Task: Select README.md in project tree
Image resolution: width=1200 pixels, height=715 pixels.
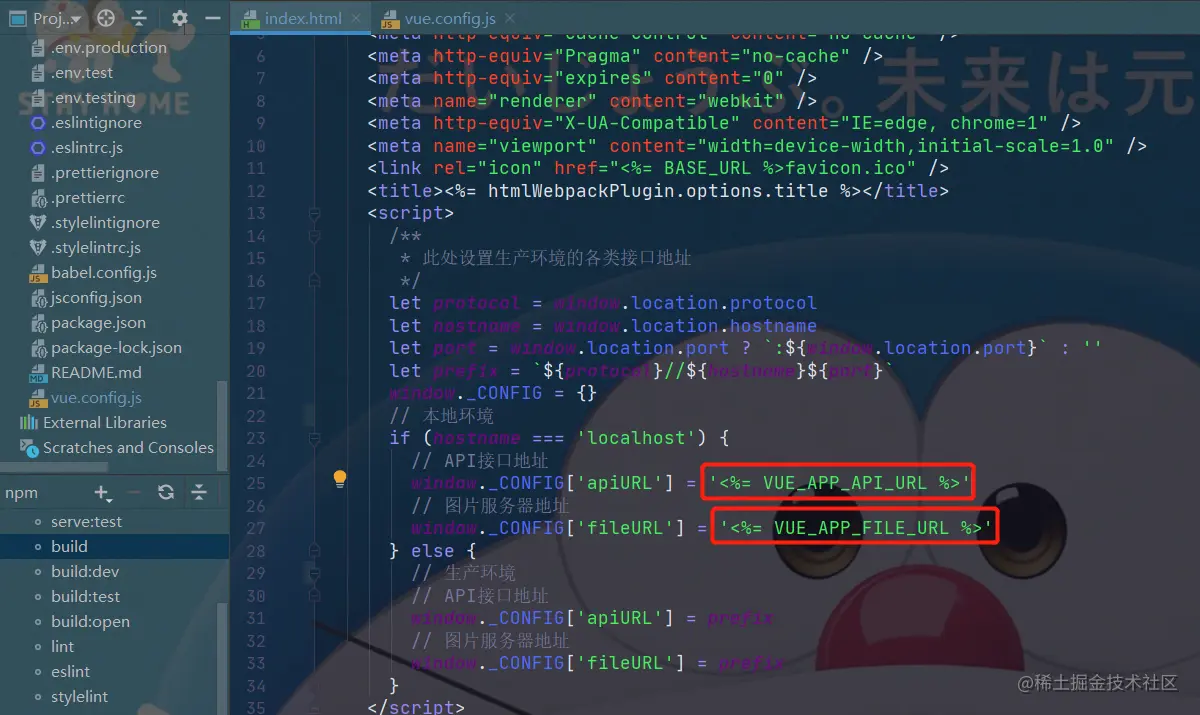Action: (96, 373)
